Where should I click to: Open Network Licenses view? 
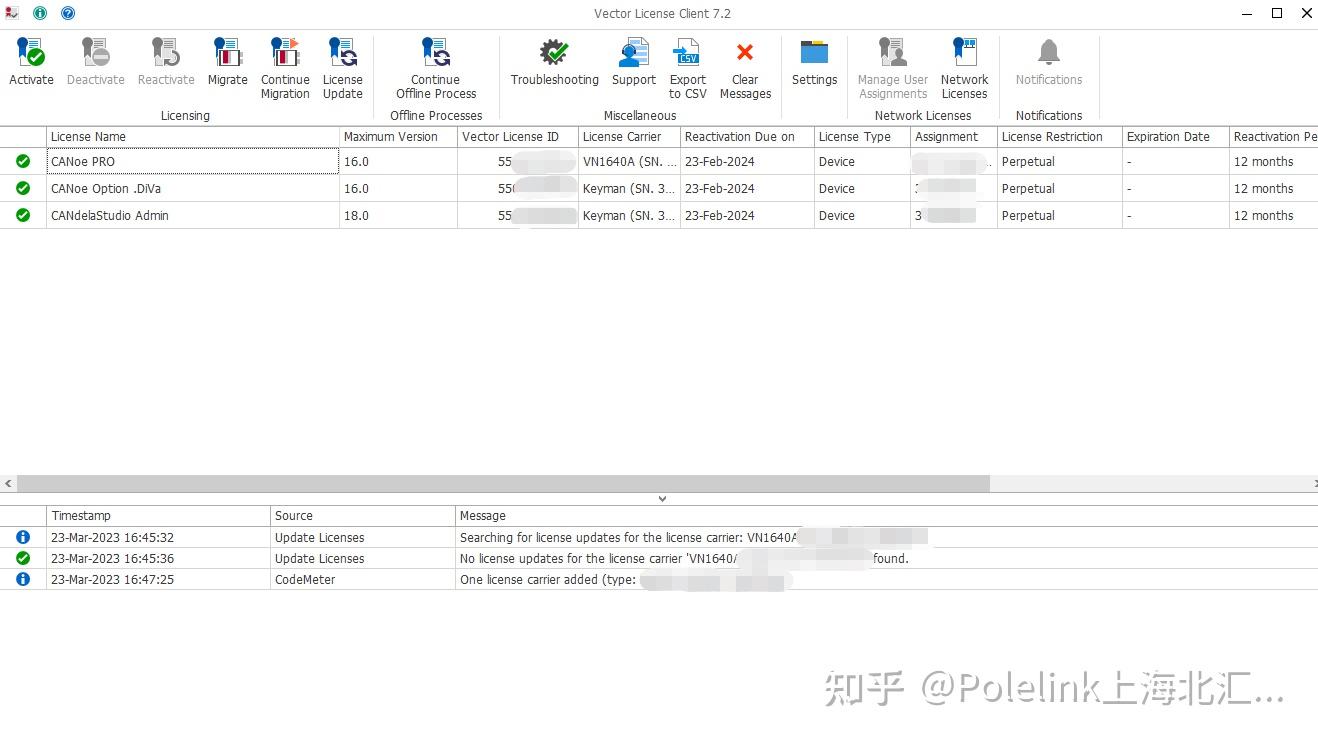pos(964,60)
